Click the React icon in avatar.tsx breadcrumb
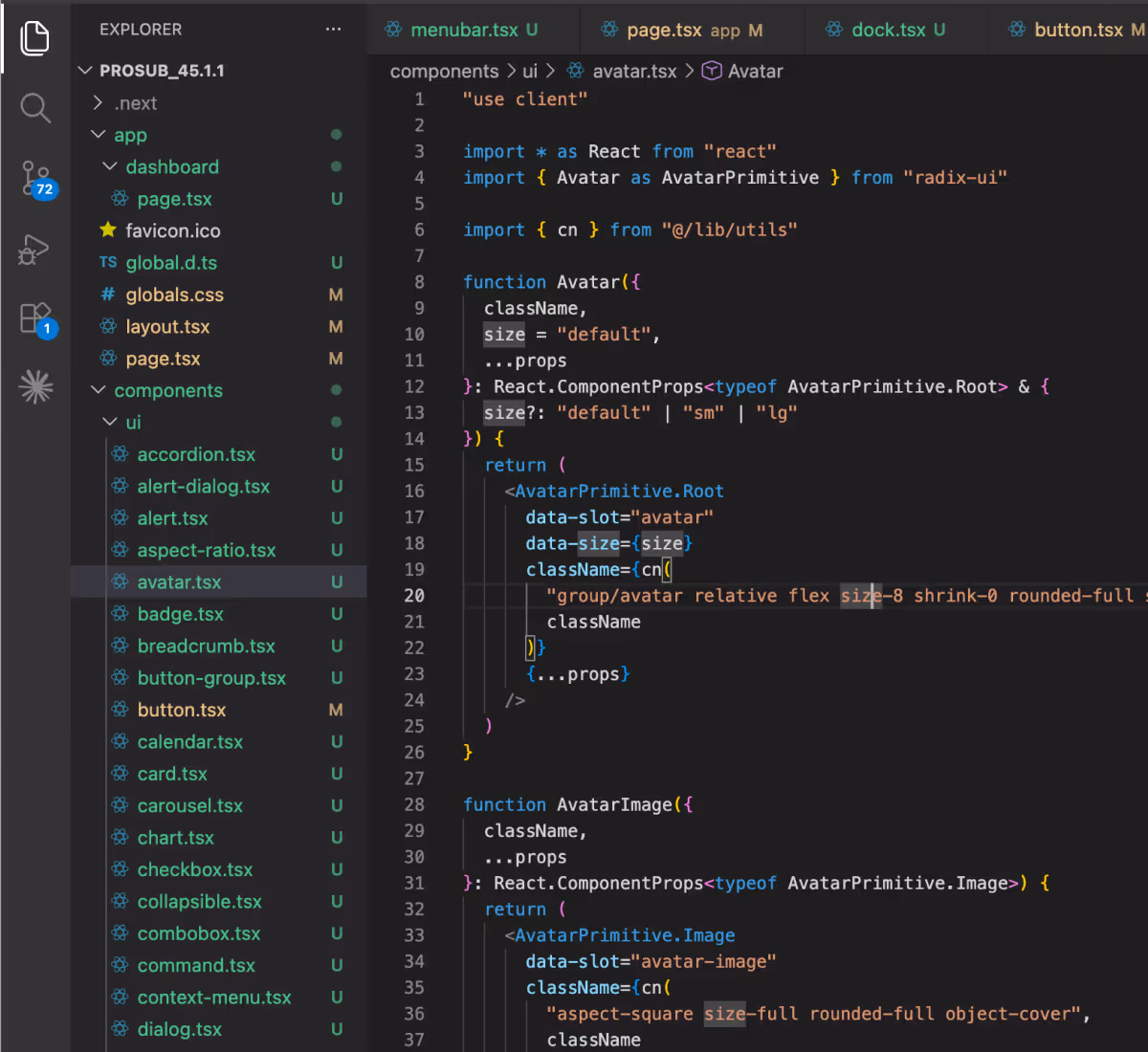This screenshot has height=1052, width=1148. [x=576, y=71]
